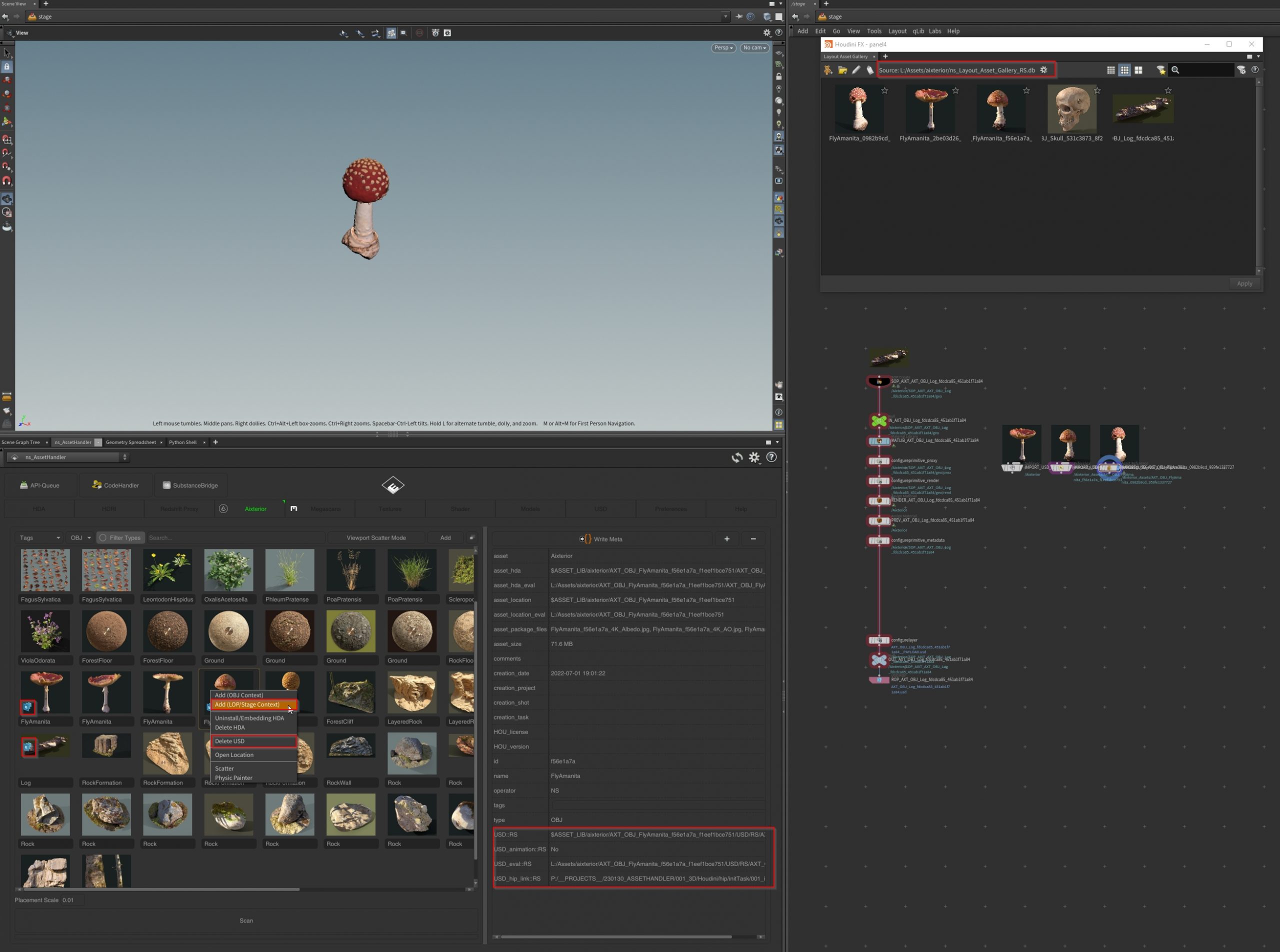The image size is (1280, 952).
Task: Switch to the Megascans tab
Action: click(324, 509)
